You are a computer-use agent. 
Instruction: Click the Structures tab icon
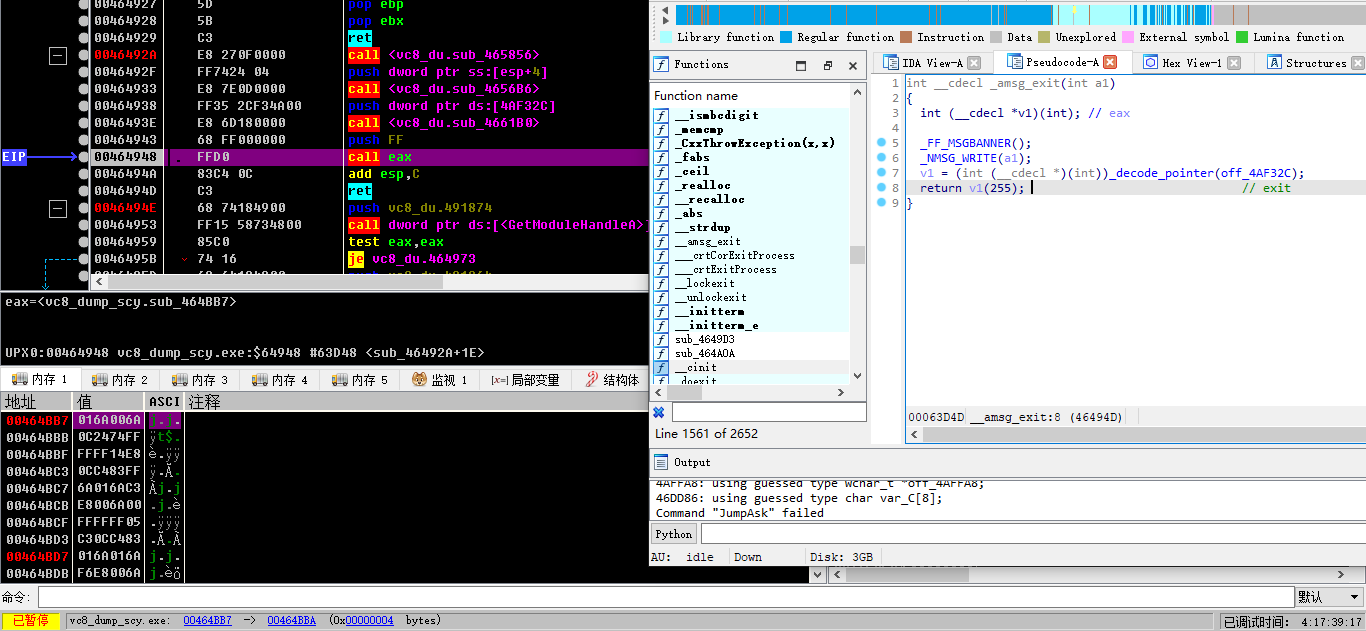[x=1274, y=63]
